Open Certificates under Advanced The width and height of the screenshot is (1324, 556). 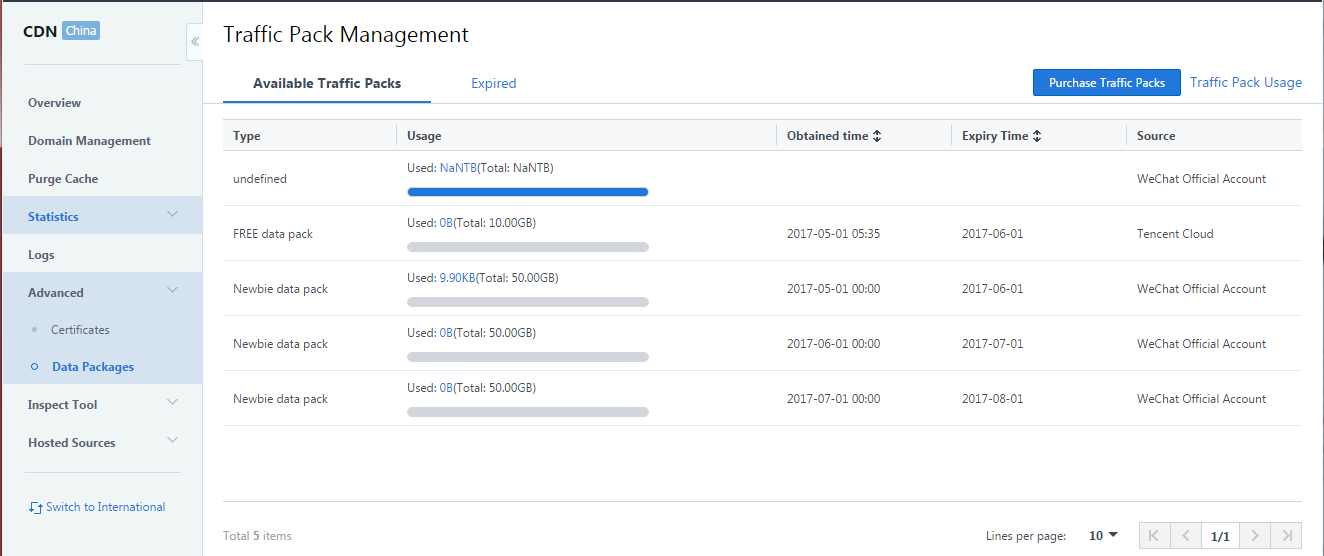80,330
